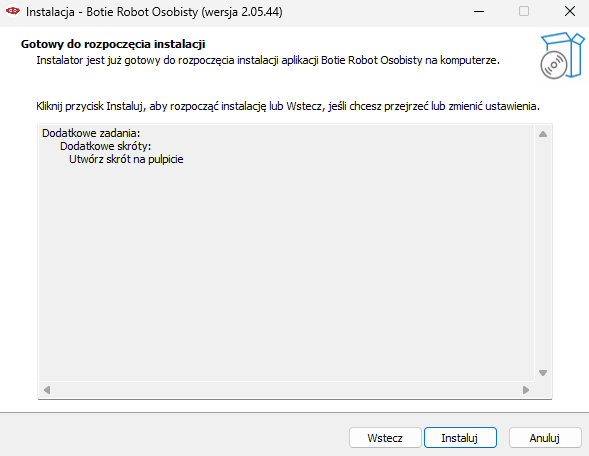The height and width of the screenshot is (456, 589).
Task: Click the horizontal scrollbar track below summary
Action: point(286,390)
